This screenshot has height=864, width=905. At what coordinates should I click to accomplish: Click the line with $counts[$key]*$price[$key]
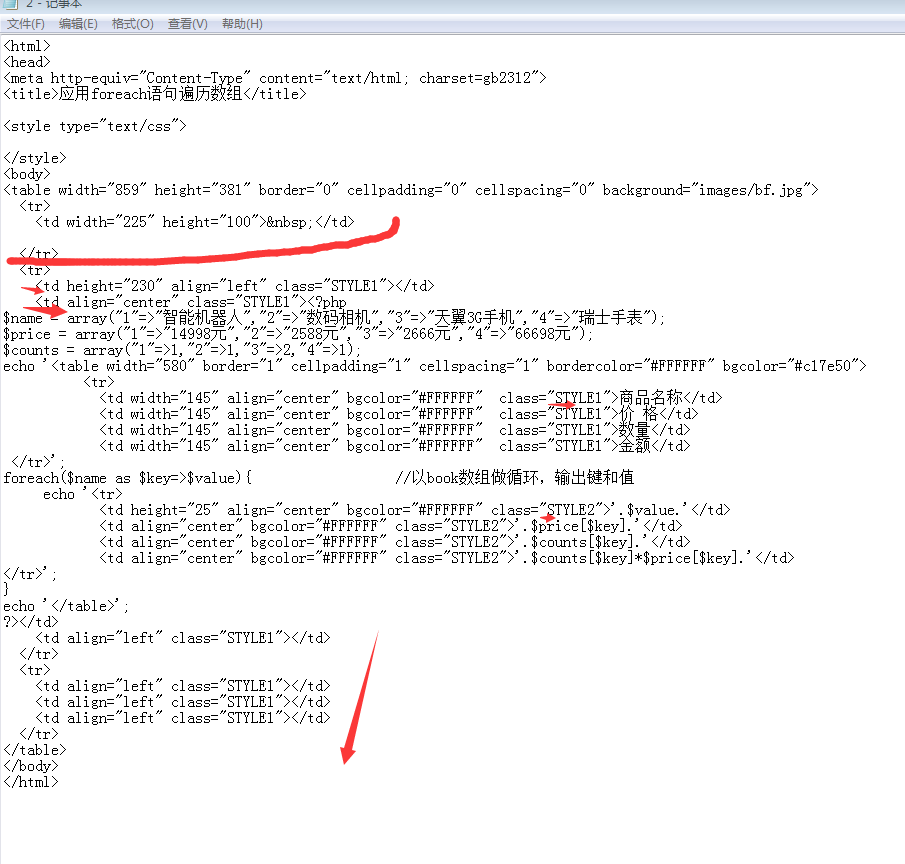coord(447,558)
